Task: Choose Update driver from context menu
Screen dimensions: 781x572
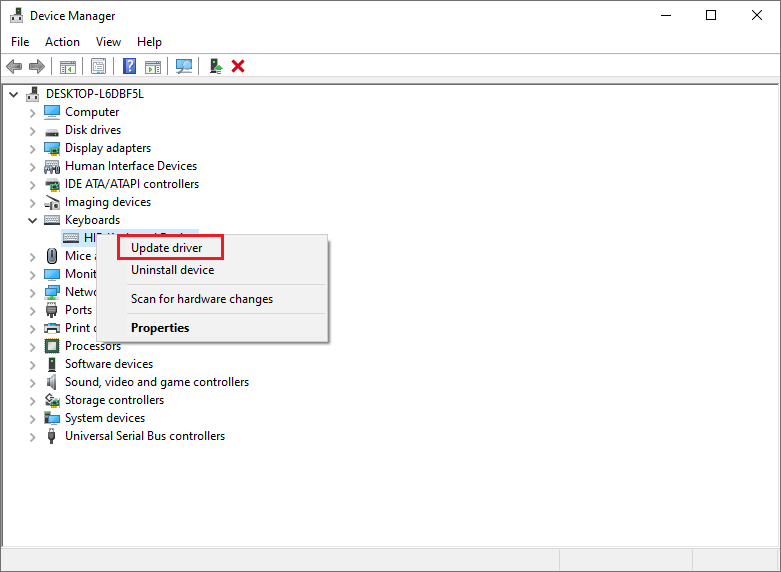Action: [x=167, y=247]
